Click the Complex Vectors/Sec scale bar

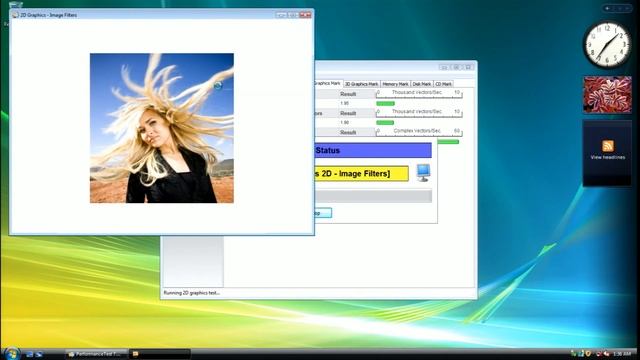coord(419,132)
